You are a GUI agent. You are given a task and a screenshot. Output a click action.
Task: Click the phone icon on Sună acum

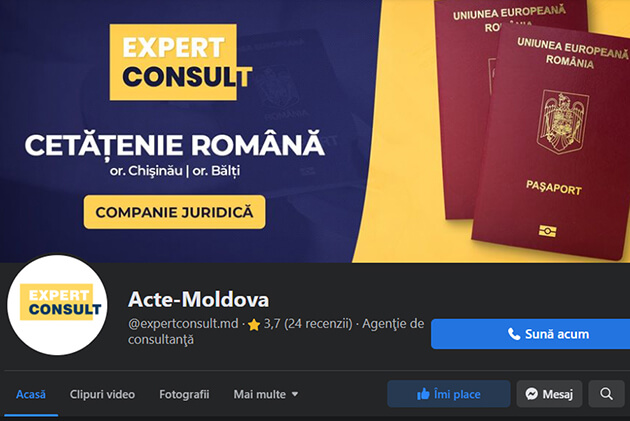tap(514, 334)
